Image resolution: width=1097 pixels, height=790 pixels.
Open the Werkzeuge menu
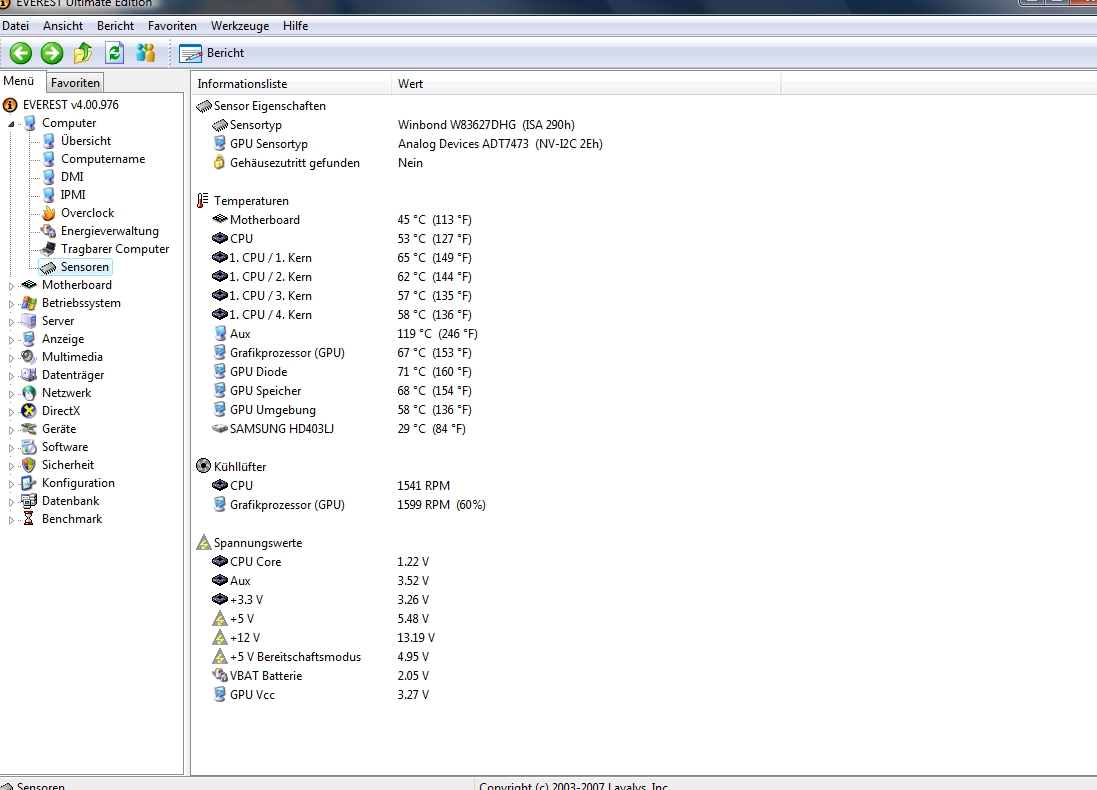pyautogui.click(x=240, y=26)
